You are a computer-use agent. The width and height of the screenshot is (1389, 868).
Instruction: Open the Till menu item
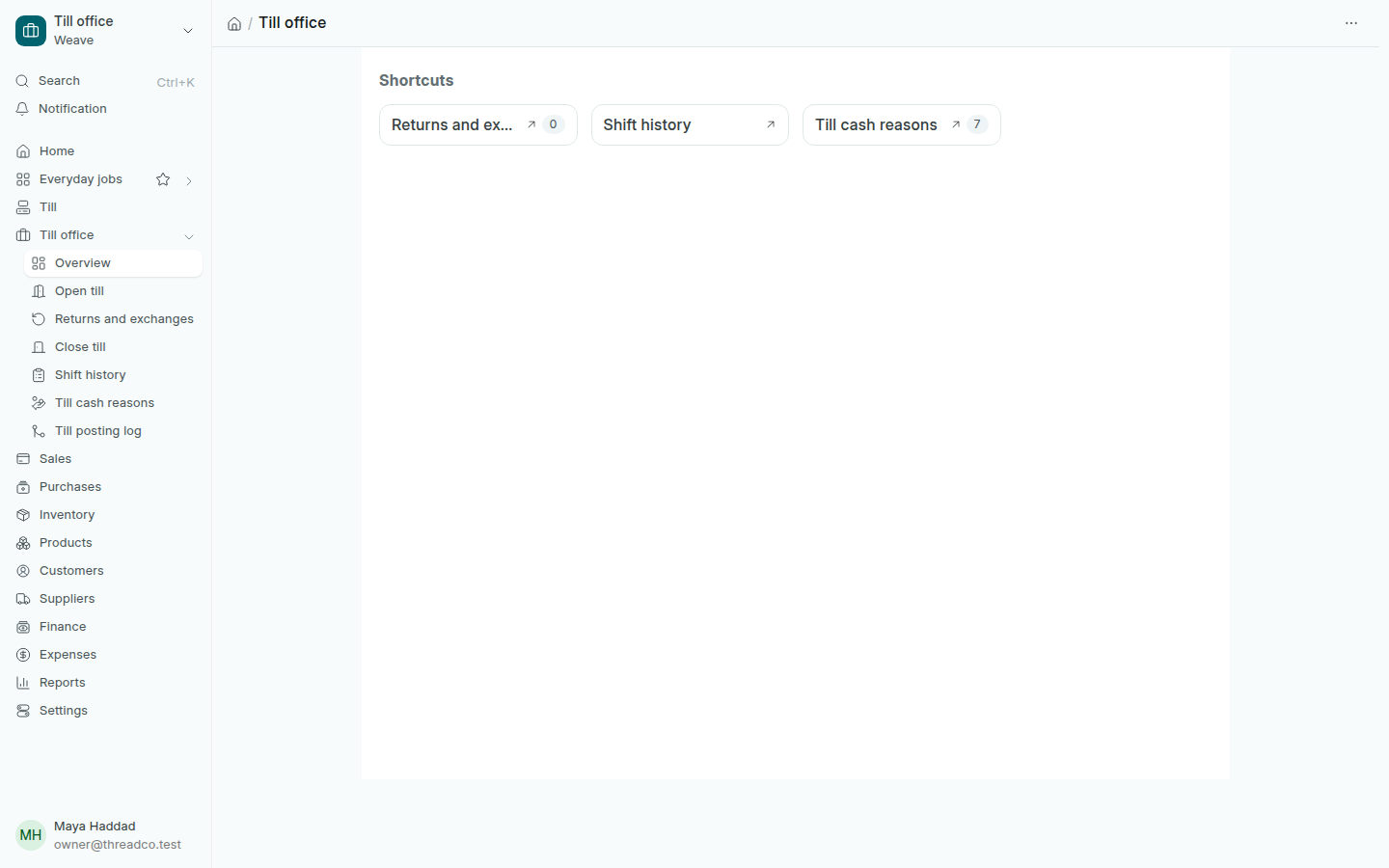tap(105, 207)
